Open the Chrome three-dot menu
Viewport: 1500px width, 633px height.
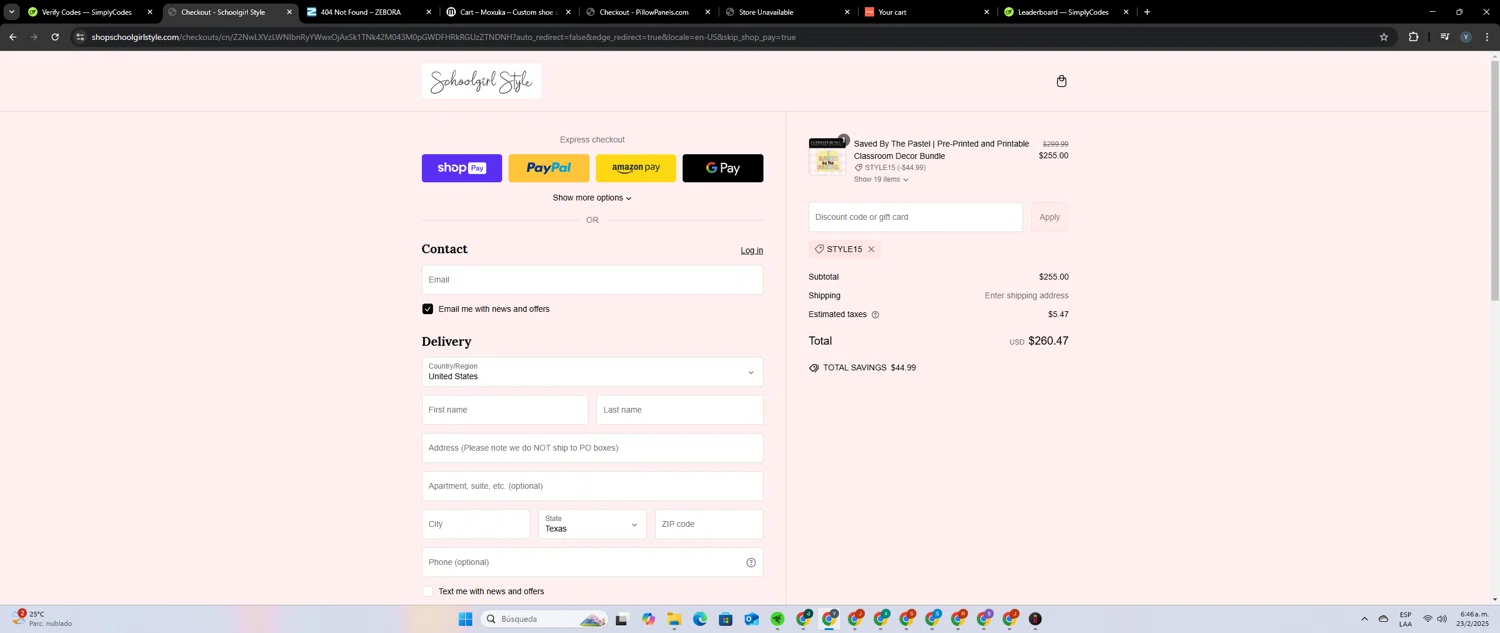coord(1487,37)
